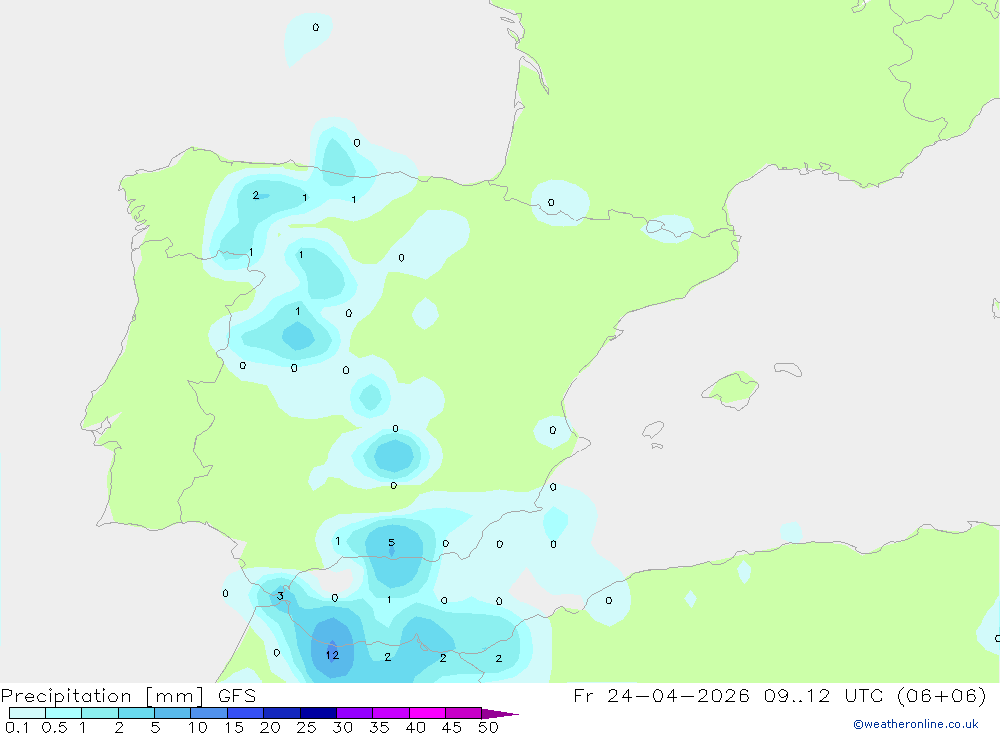Click the '0.5' legend scale label
Image resolution: width=1000 pixels, height=733 pixels.
tap(54, 727)
